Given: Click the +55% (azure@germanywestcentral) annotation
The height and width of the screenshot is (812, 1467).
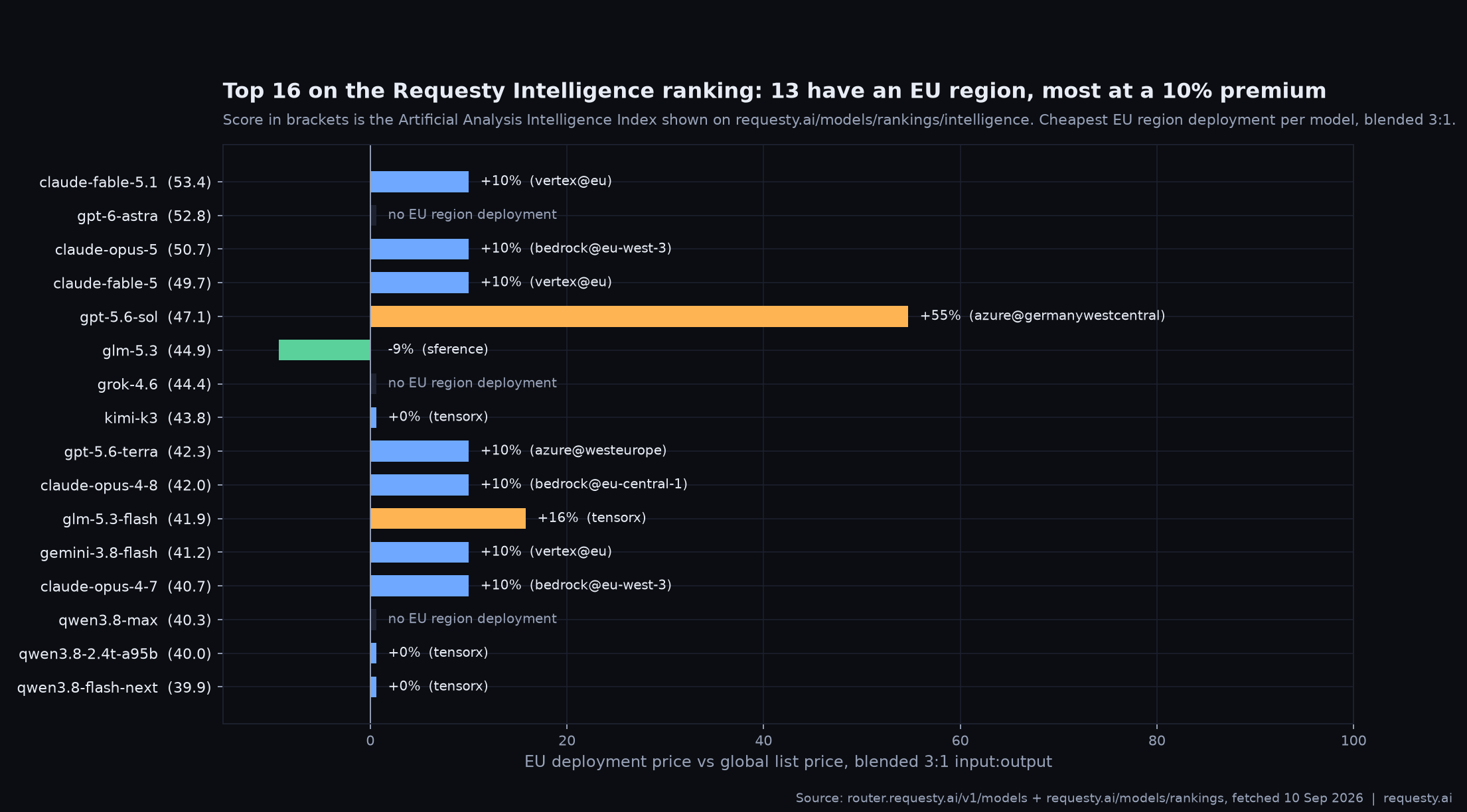Looking at the screenshot, I should coord(1042,316).
